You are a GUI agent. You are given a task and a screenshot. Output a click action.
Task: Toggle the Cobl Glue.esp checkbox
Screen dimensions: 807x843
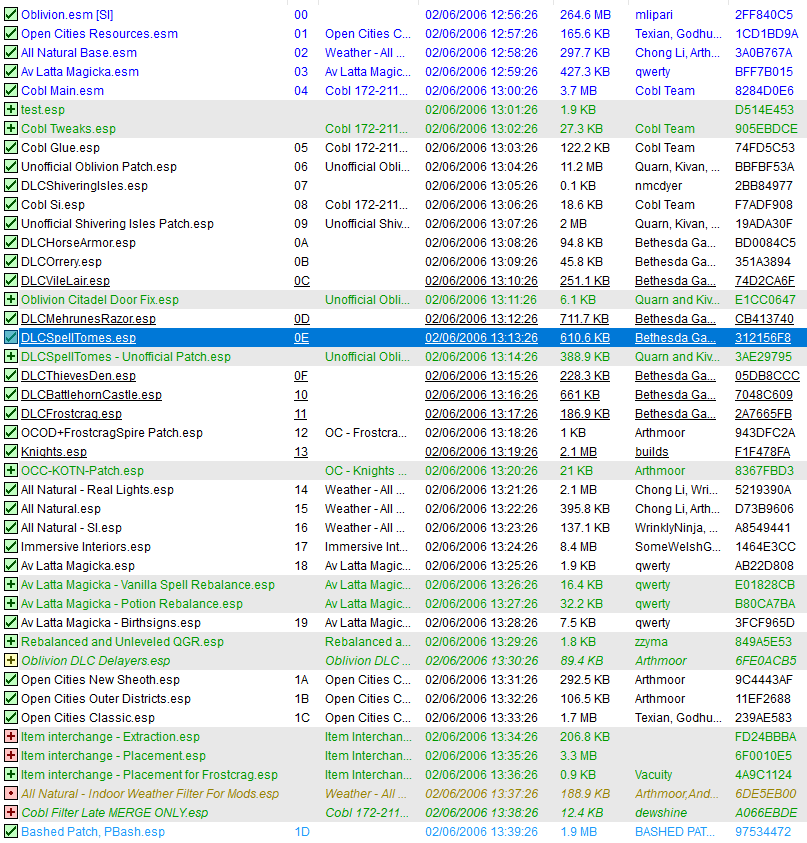click(11, 147)
